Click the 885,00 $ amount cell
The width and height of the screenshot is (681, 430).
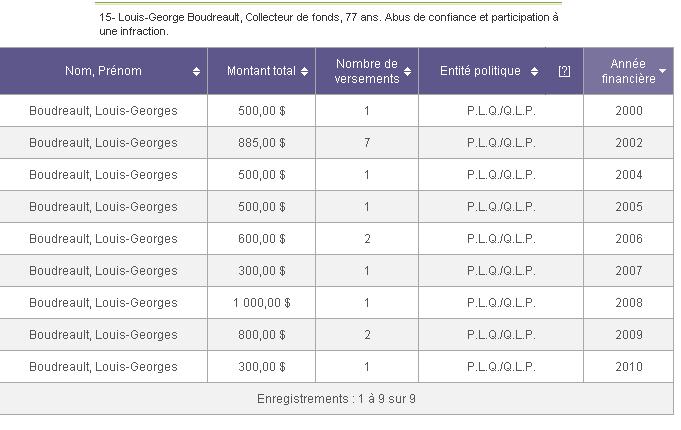click(x=261, y=143)
